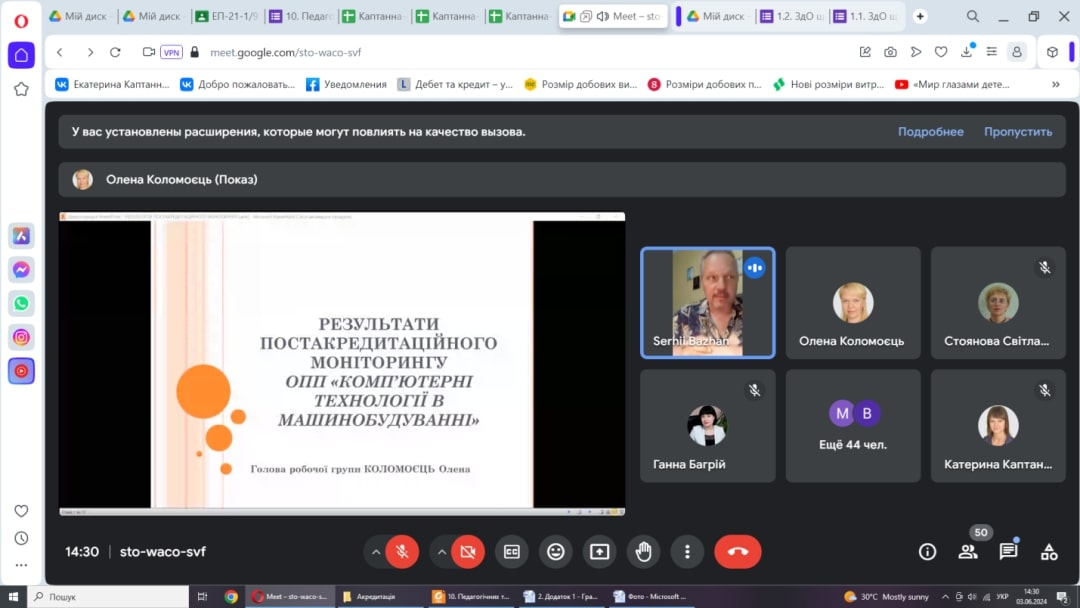1080x608 pixels.
Task: Dismiss banner with Пропустить
Action: (1018, 132)
